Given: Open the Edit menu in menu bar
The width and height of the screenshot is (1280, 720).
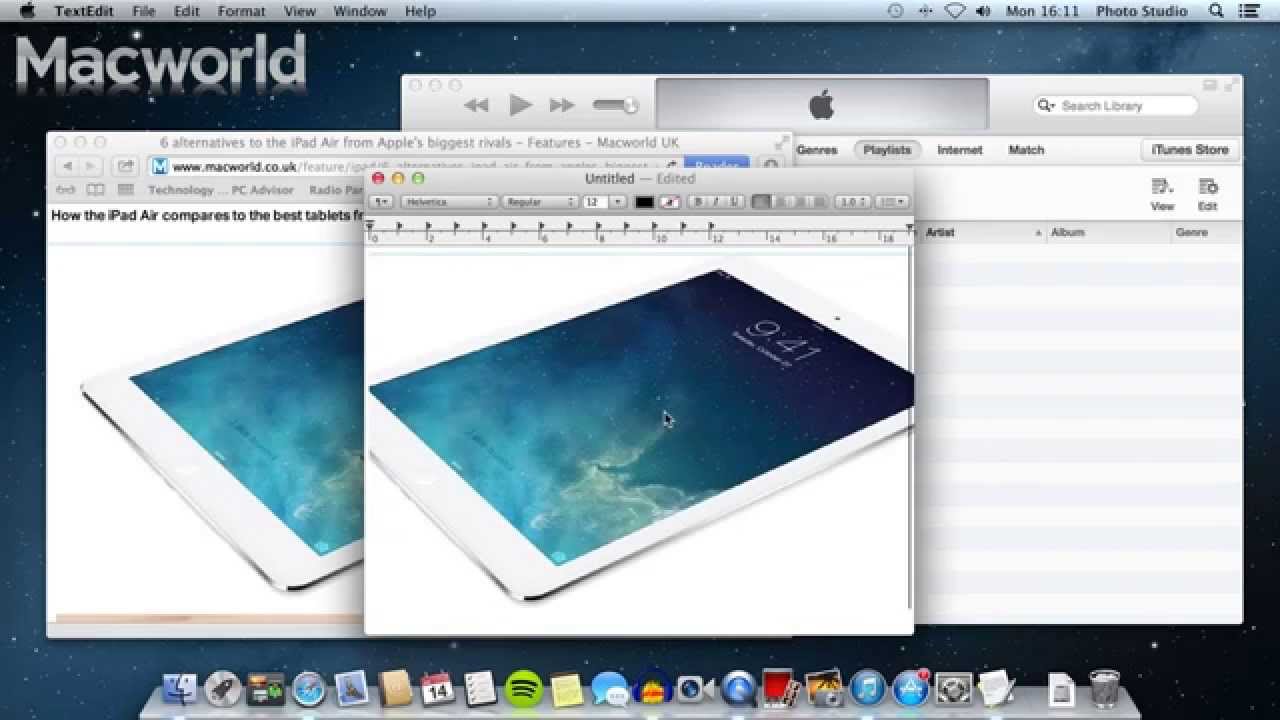Looking at the screenshot, I should (187, 11).
